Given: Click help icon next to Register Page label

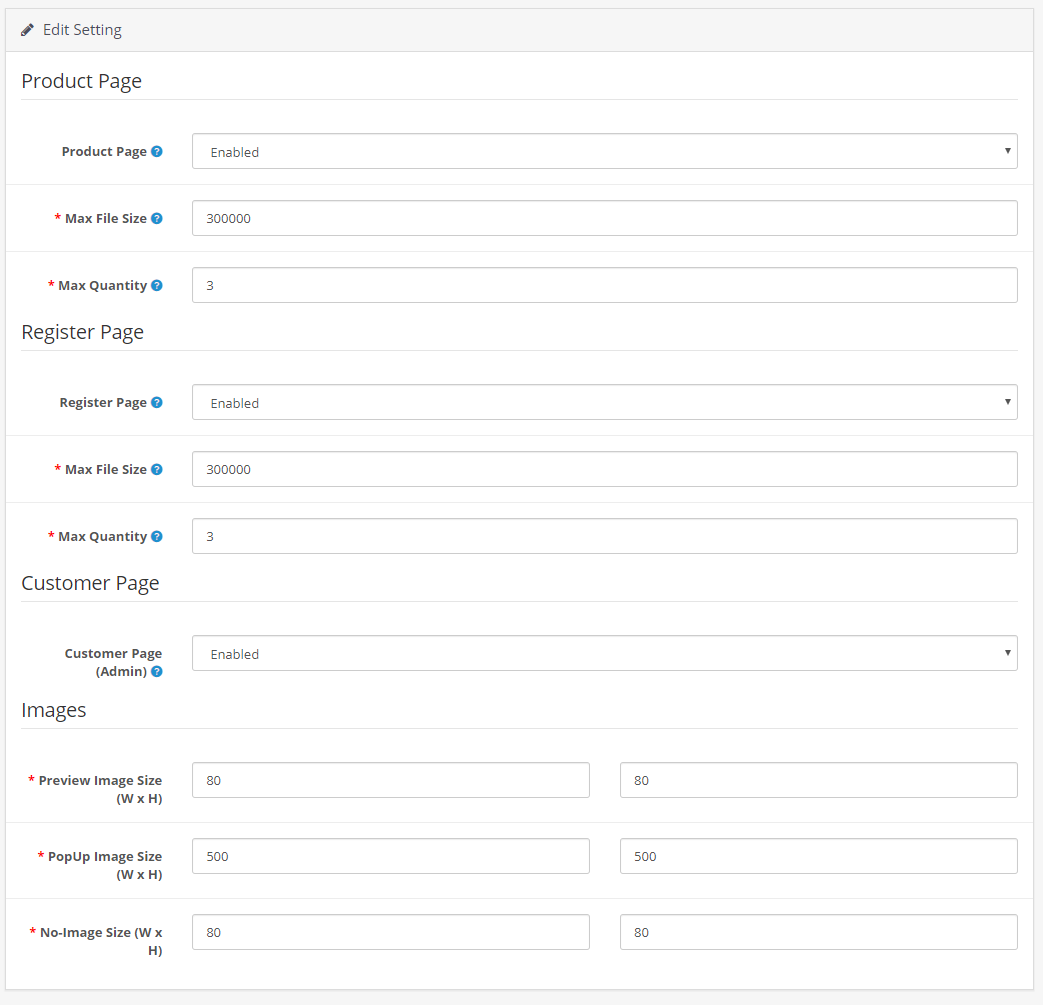Looking at the screenshot, I should (157, 402).
